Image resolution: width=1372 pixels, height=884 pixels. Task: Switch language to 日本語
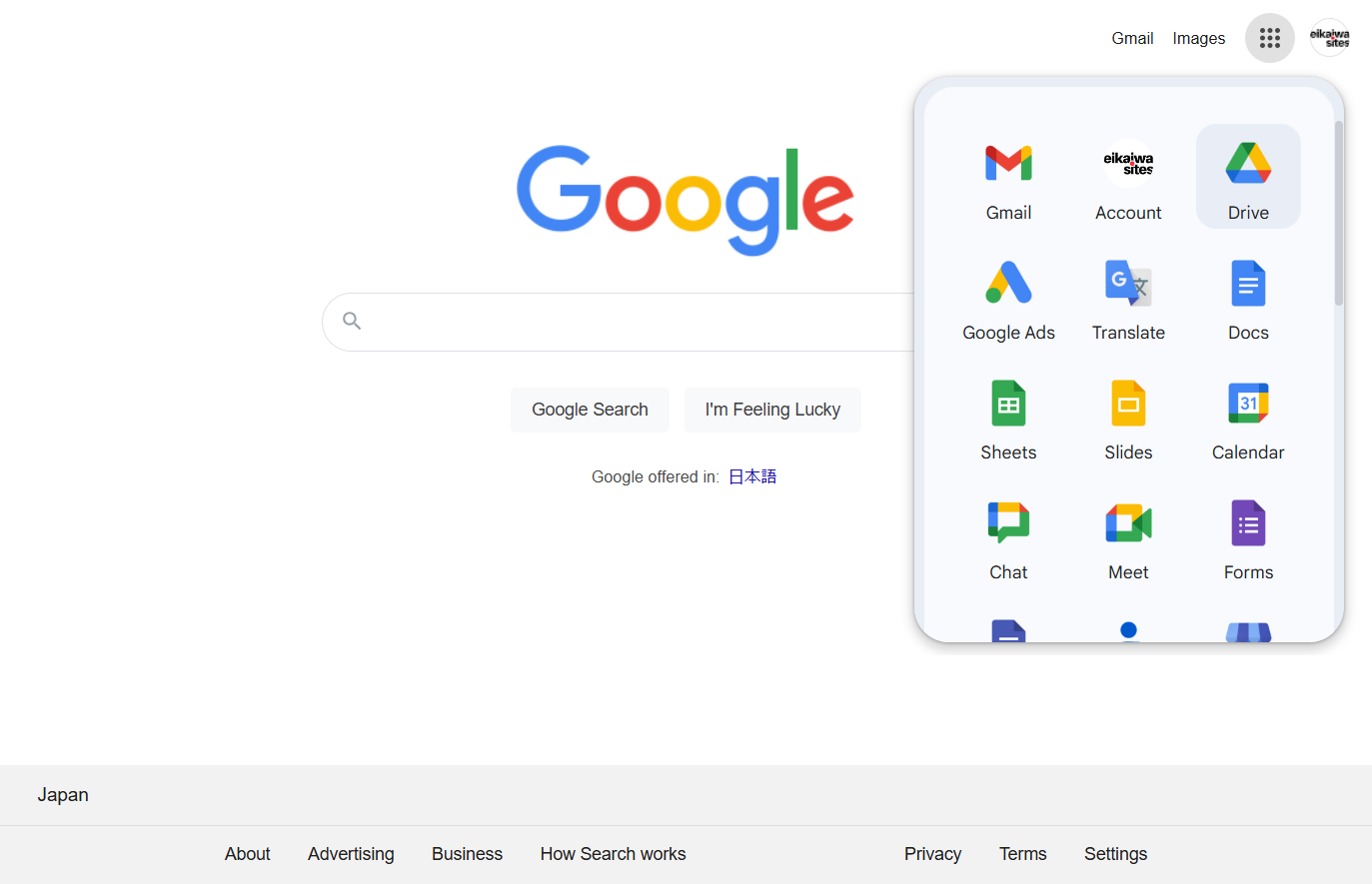(752, 476)
